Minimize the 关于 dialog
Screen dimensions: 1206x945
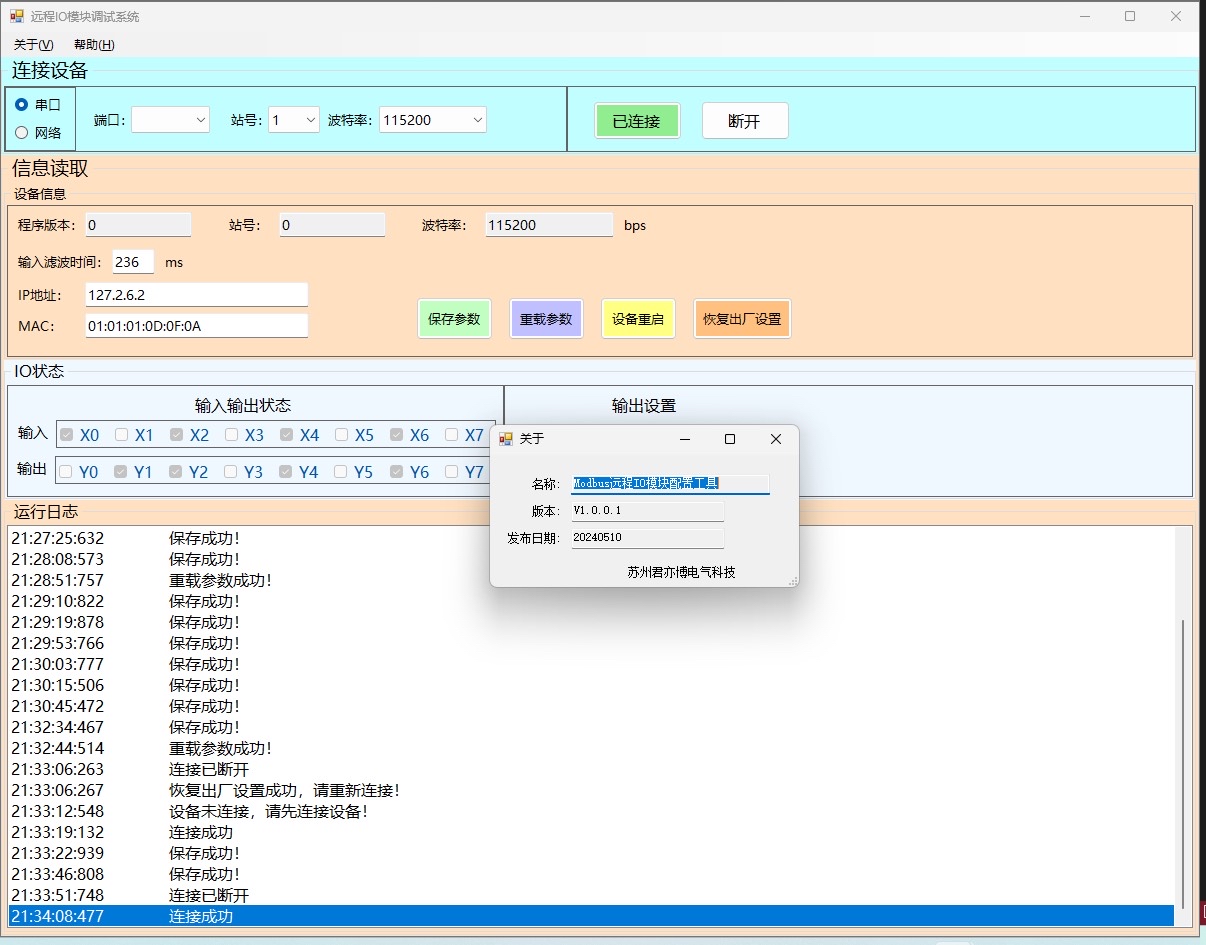pyautogui.click(x=685, y=439)
